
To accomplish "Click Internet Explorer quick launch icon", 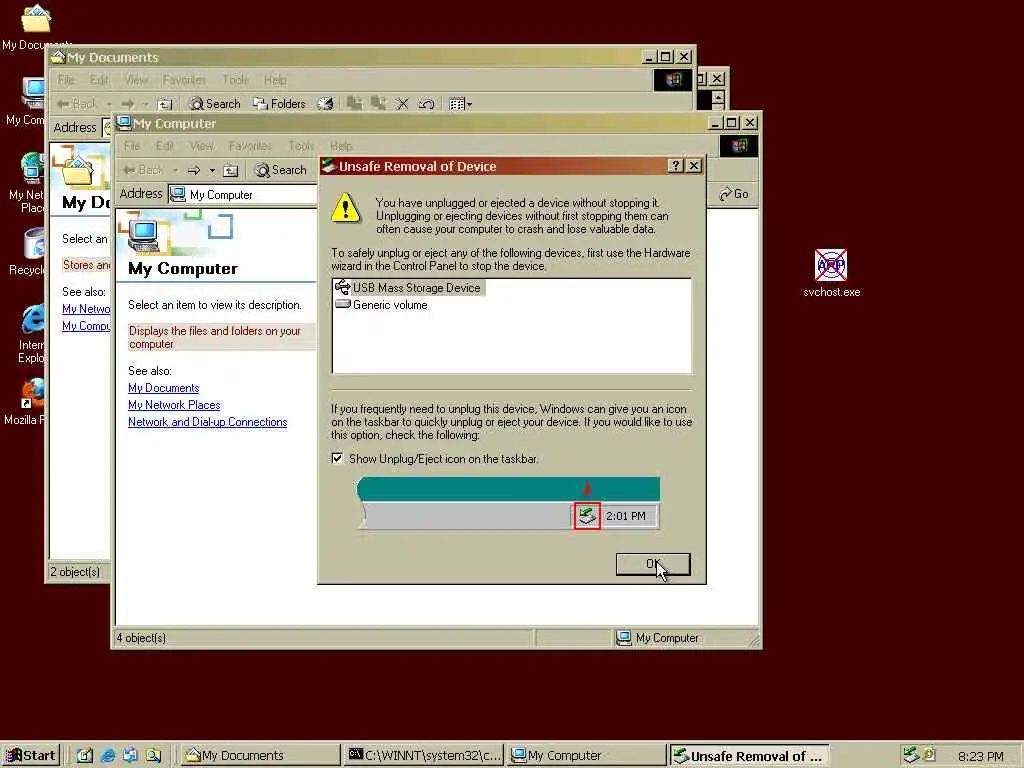I will (108, 756).
